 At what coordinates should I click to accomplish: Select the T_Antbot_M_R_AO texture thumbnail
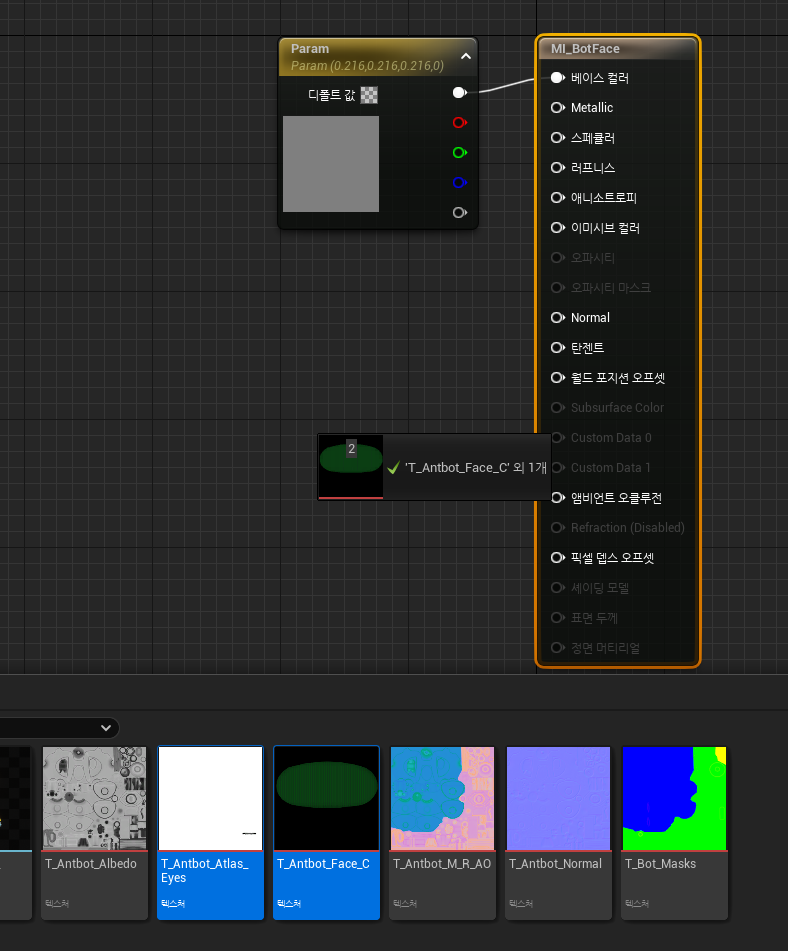(x=442, y=798)
